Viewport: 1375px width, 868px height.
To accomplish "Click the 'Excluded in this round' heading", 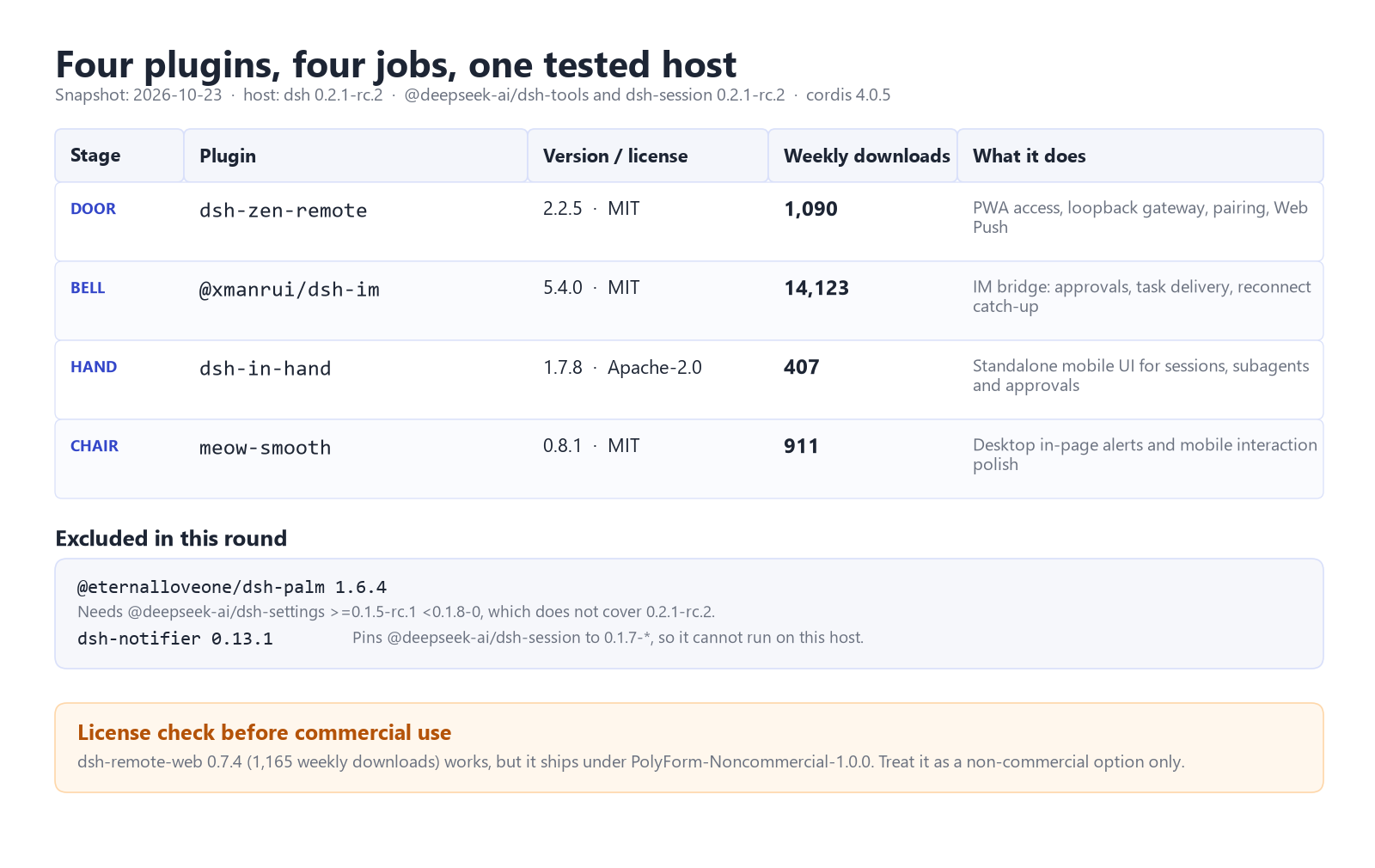I will 171,539.
